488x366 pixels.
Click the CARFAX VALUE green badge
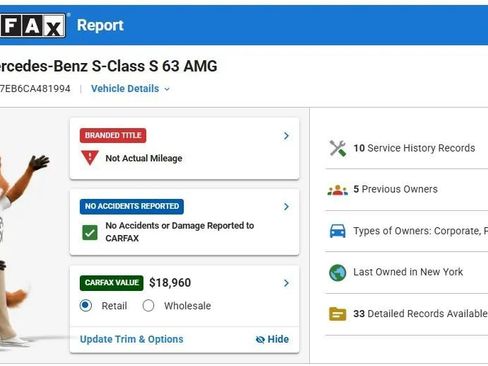point(112,283)
